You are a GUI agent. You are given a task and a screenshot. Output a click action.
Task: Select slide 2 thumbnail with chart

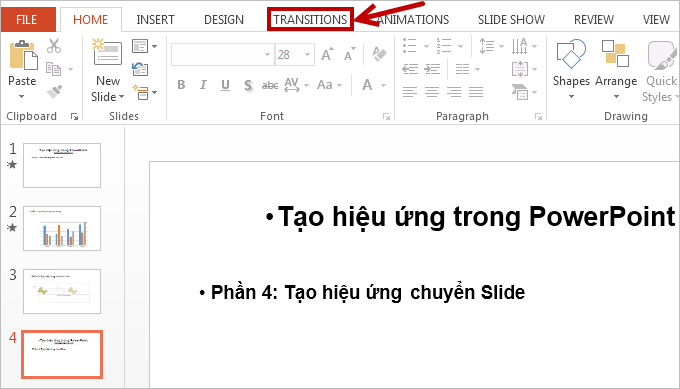tap(62, 228)
